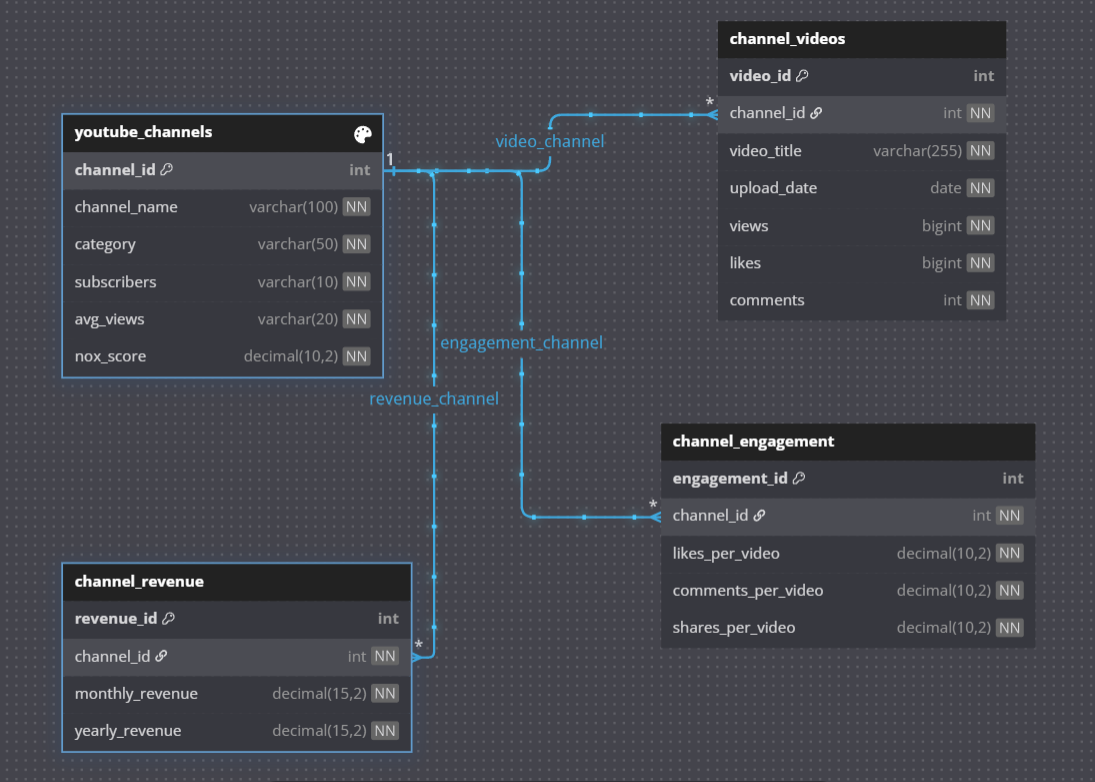This screenshot has height=782, width=1095.
Task: Click the key icon beside revenue_id
Action: coord(168,618)
